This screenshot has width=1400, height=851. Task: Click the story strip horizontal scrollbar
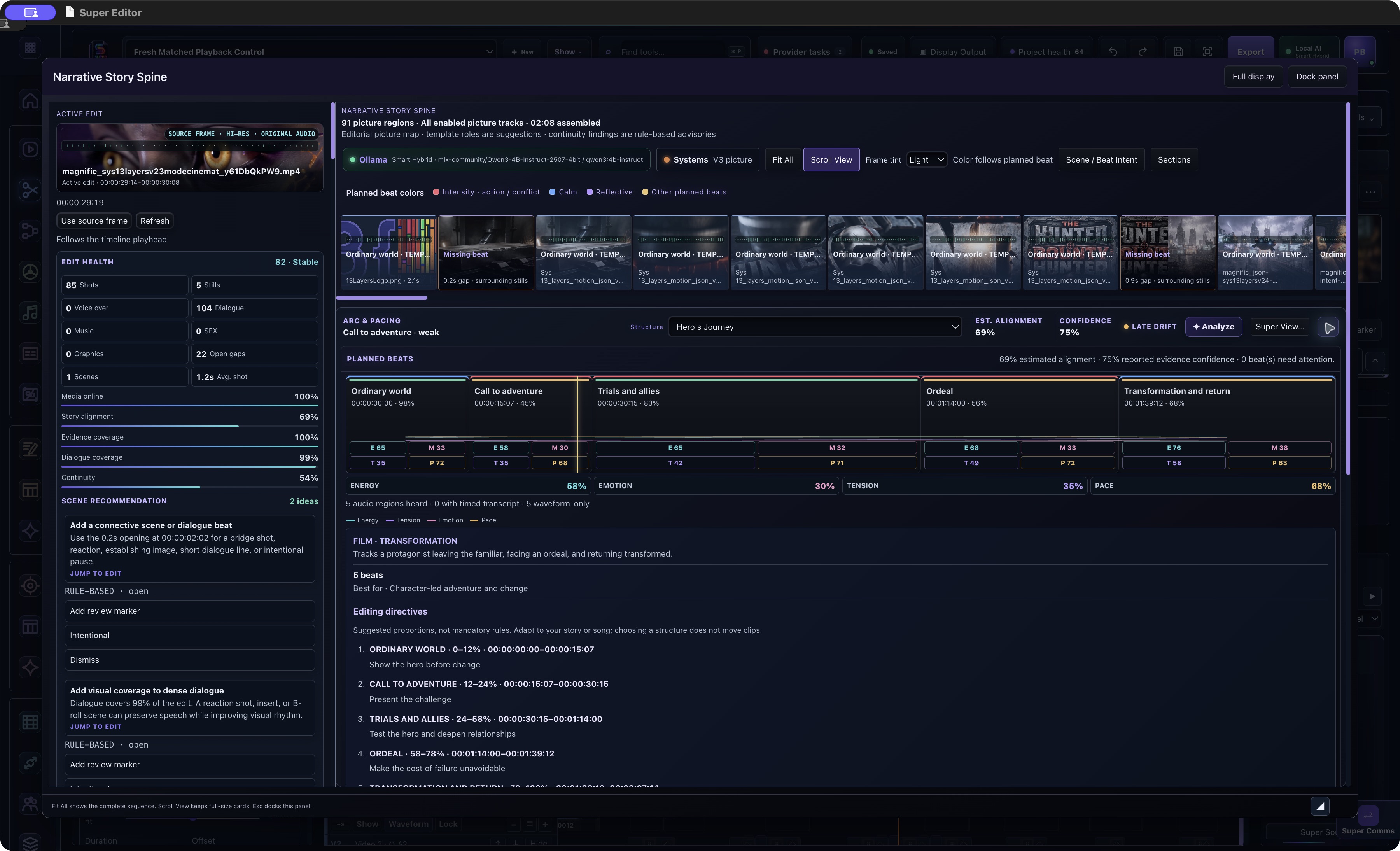(x=382, y=298)
